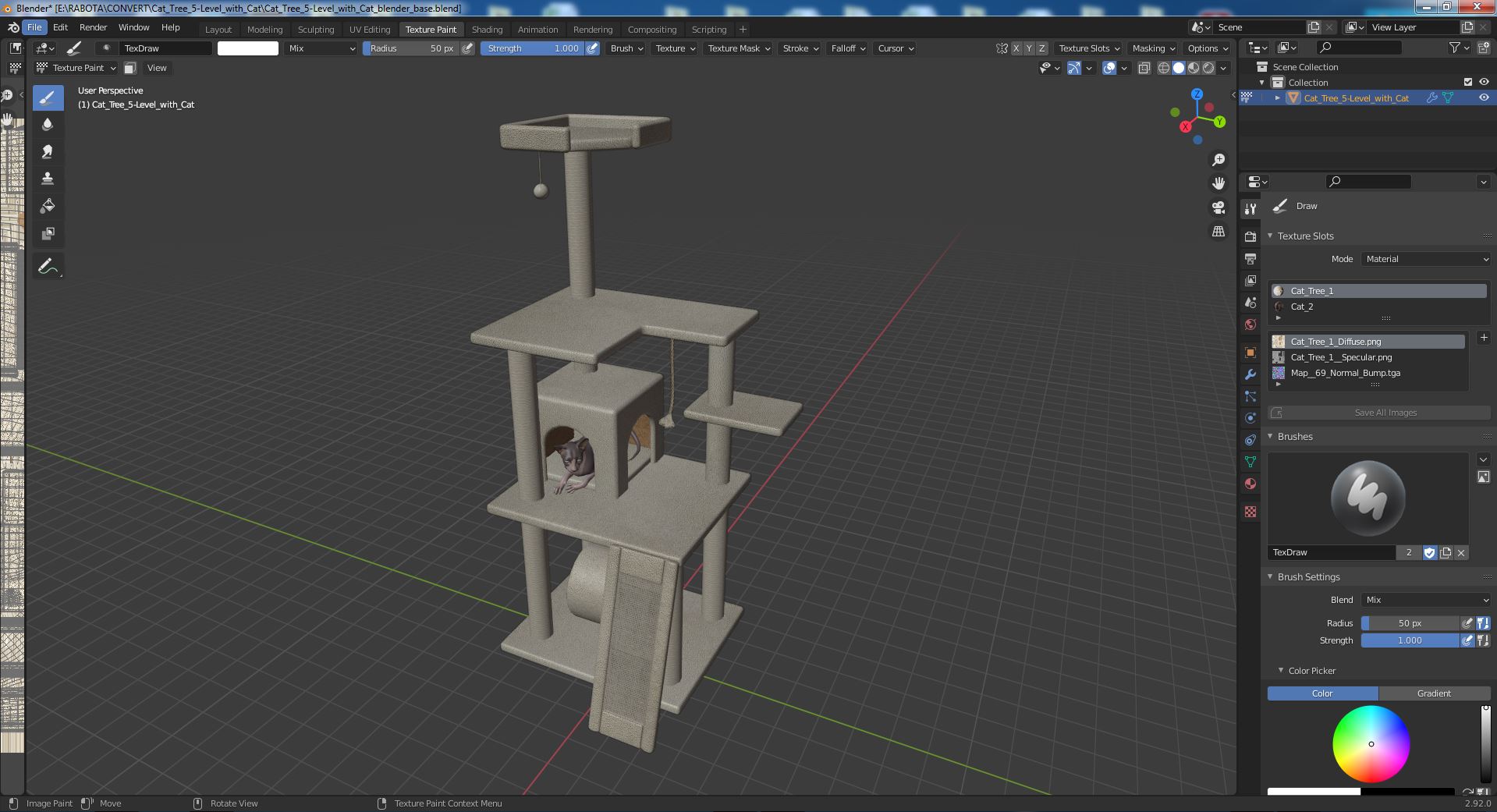Open the Texture Mask dropdown

point(738,48)
